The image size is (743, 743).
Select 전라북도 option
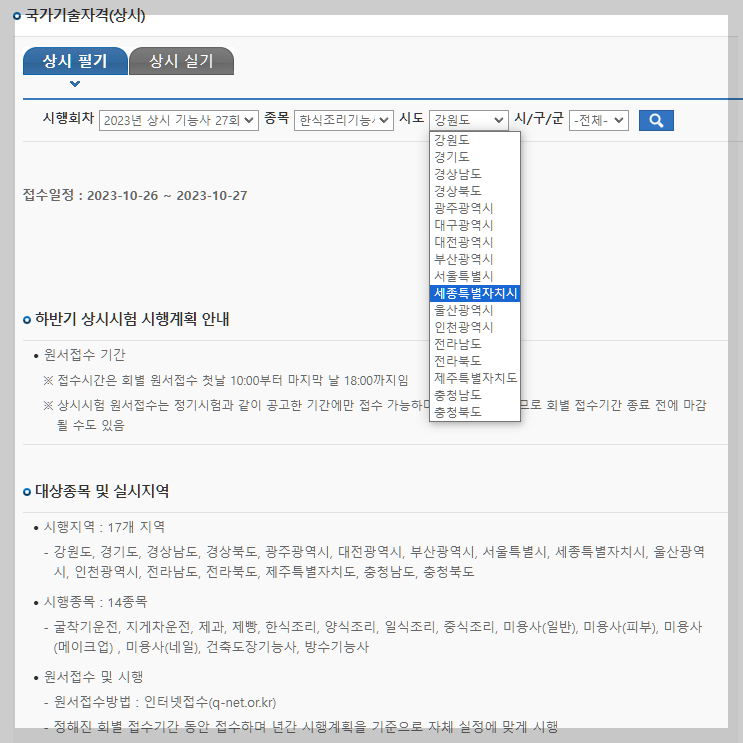coord(475,361)
